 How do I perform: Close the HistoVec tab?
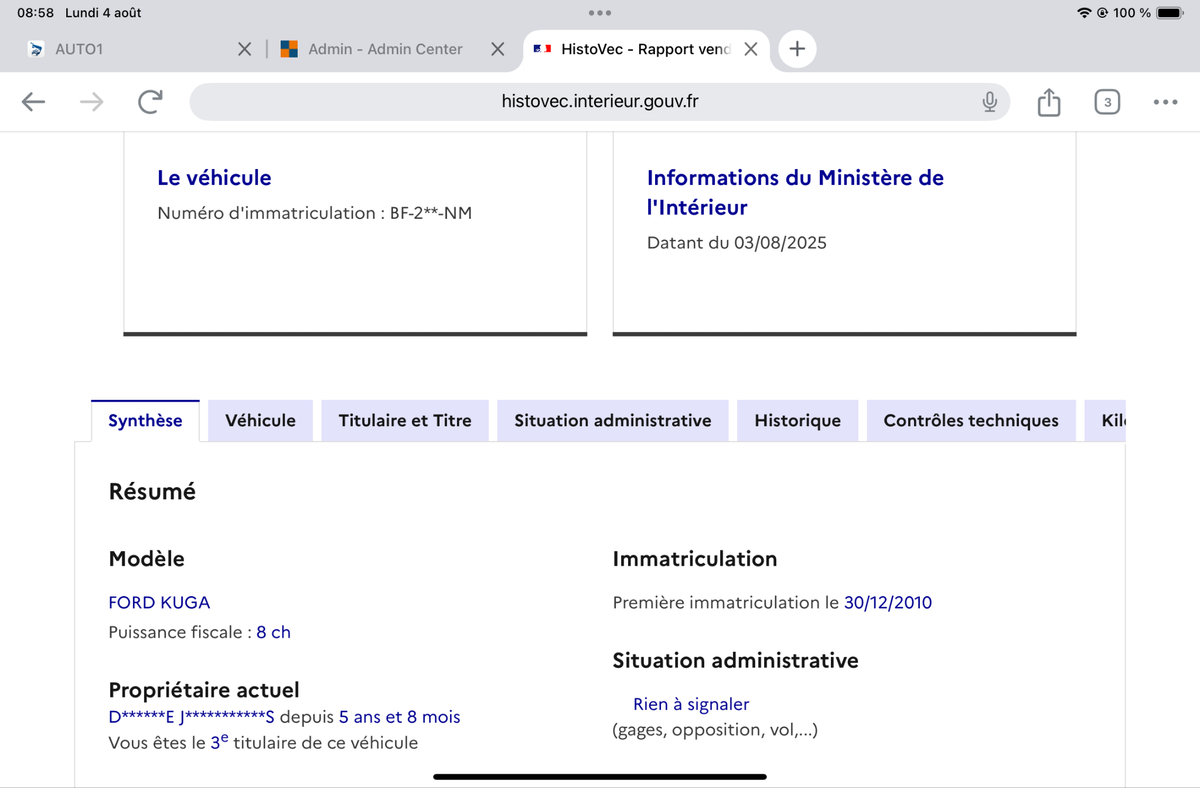pyautogui.click(x=751, y=49)
